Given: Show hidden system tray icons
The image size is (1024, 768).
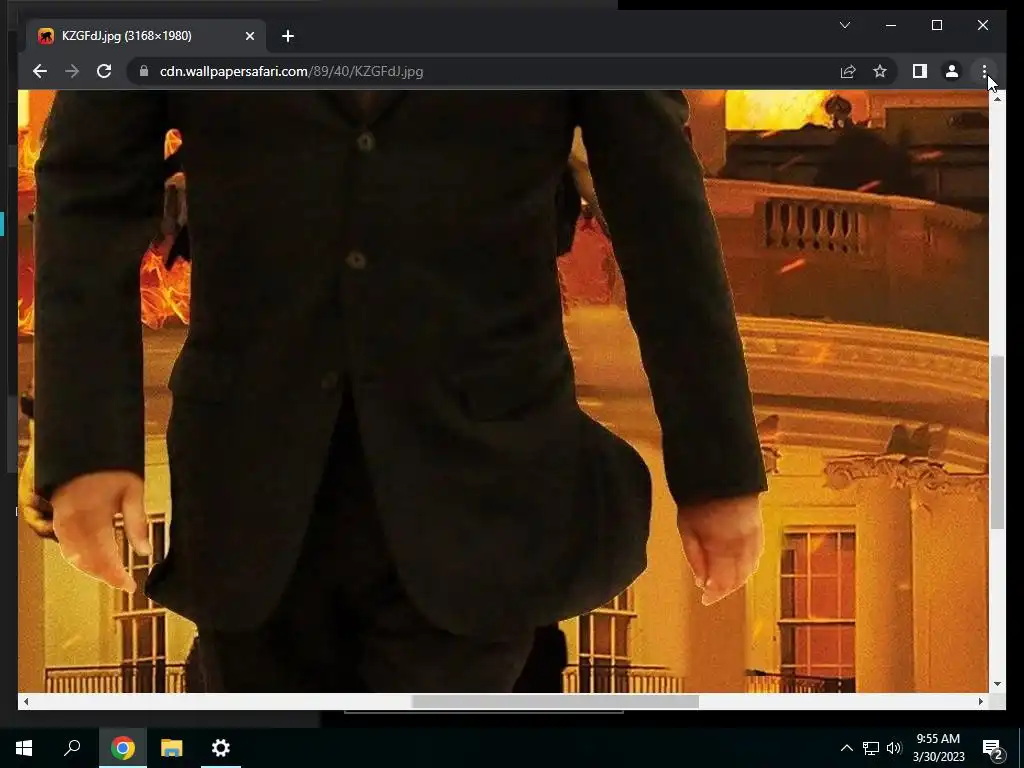Looking at the screenshot, I should pos(846,748).
